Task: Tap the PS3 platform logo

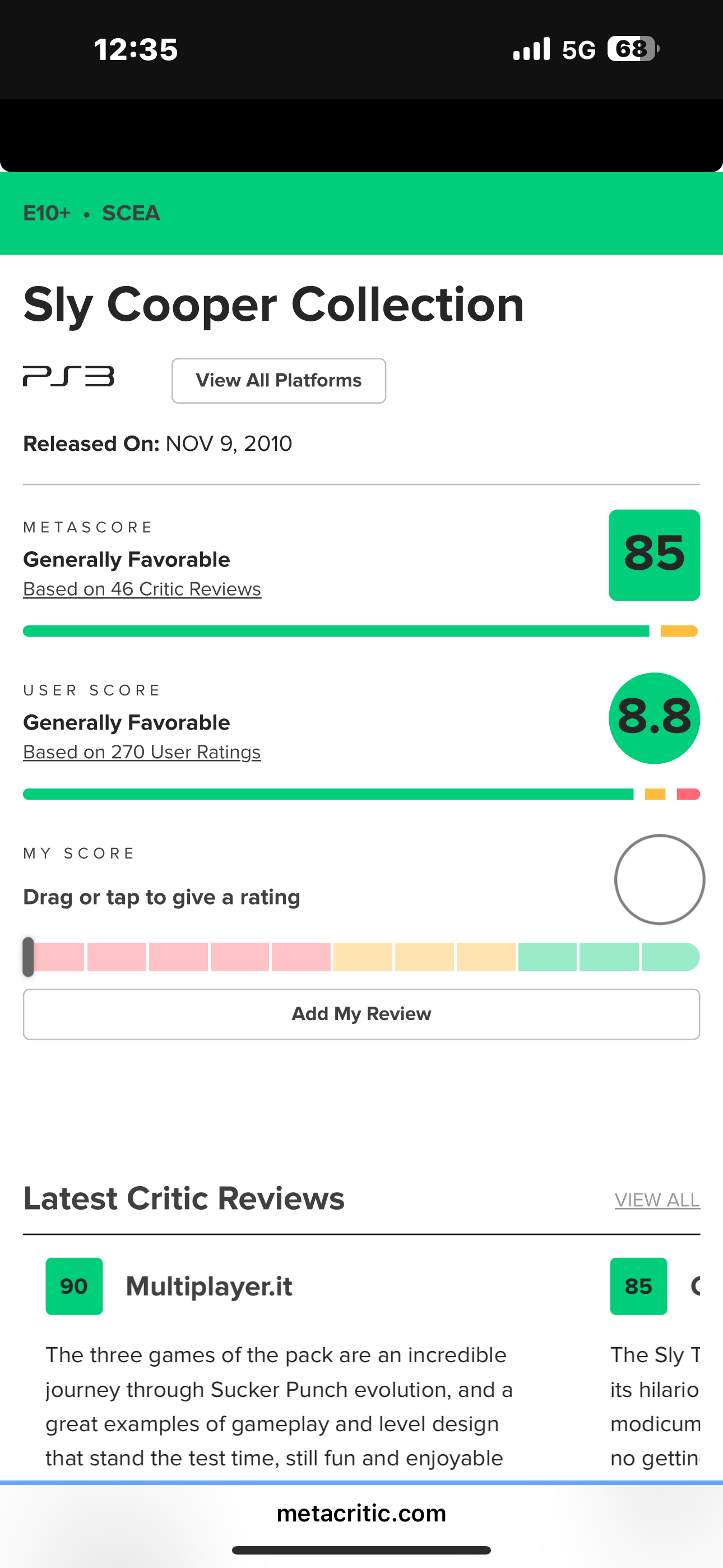Action: tap(68, 376)
